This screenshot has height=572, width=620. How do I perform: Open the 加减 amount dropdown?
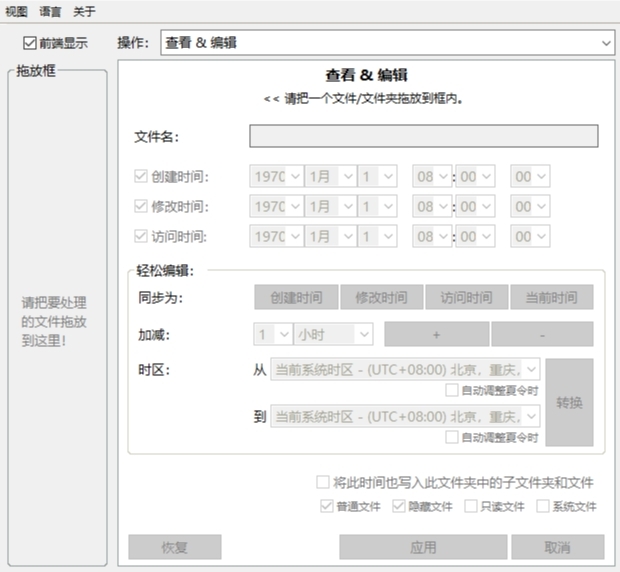tap(273, 334)
